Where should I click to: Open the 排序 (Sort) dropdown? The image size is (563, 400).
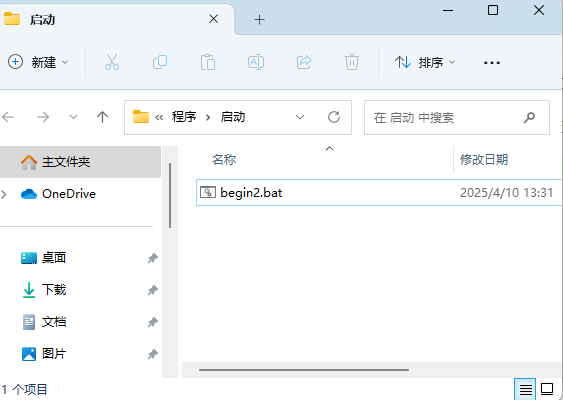coord(425,62)
